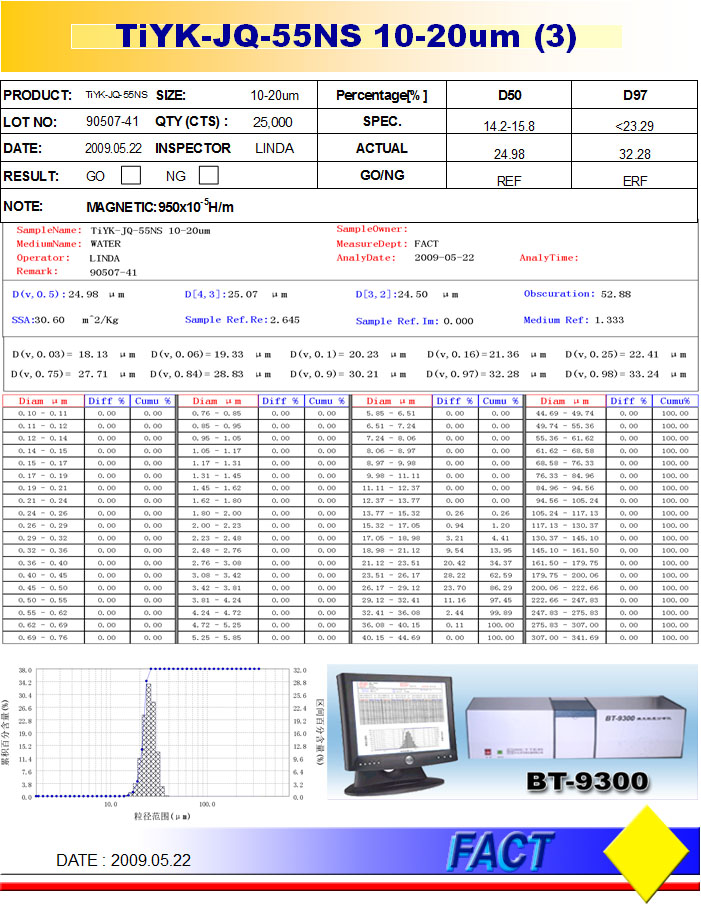Select the D(v,0.98) value 33.24
Viewport: 701px width, 904px height.
[x=644, y=374]
